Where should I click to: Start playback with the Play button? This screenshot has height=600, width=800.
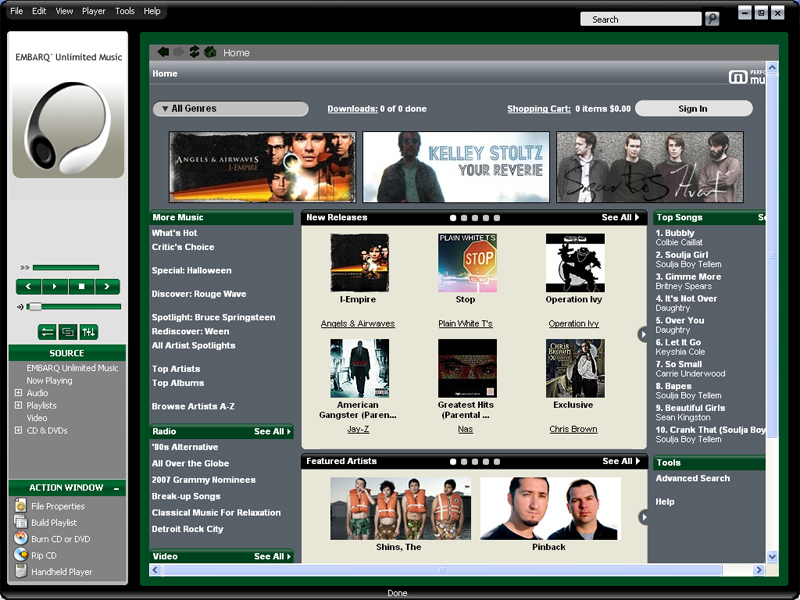click(55, 287)
